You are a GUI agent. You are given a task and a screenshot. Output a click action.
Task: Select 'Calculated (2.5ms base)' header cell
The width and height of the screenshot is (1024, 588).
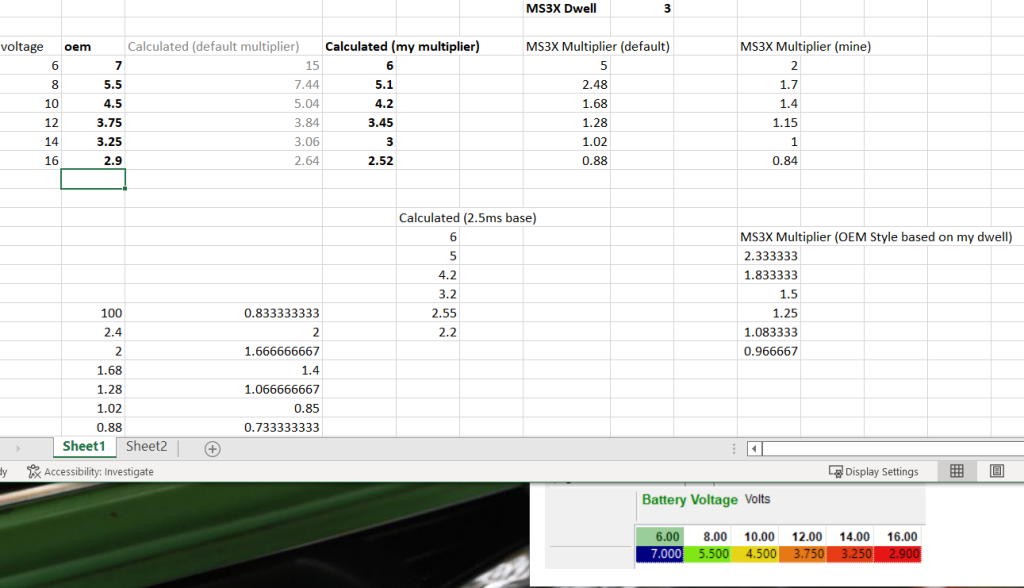468,218
